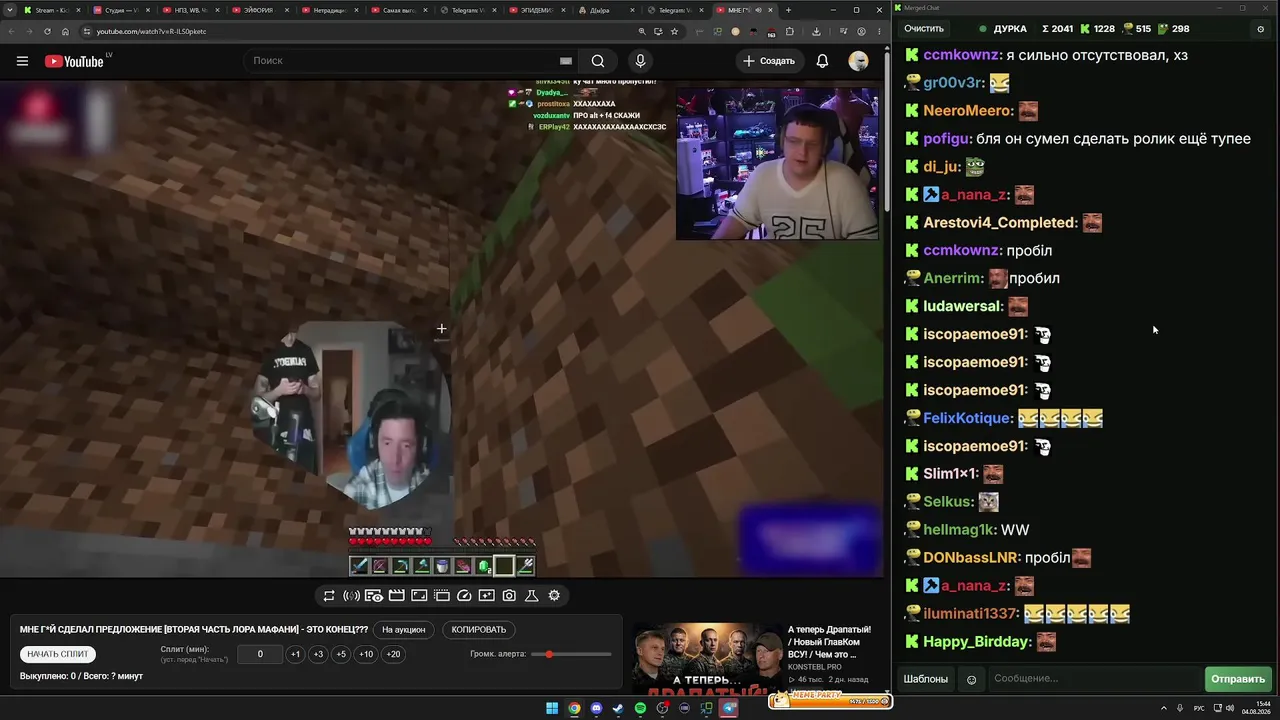This screenshot has width=1280, height=720.
Task: Click username FelixKotique in chat
Action: click(967, 418)
